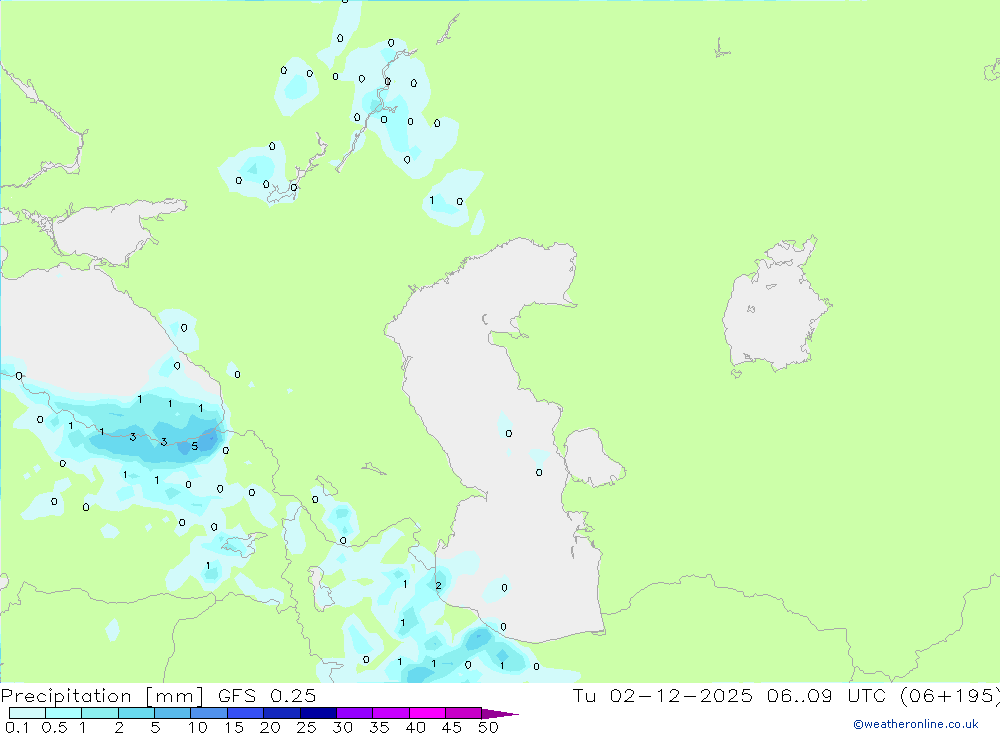This screenshot has height=733, width=1000.
Task: Click the 20–25 mm legend color swatch
Action: click(282, 713)
